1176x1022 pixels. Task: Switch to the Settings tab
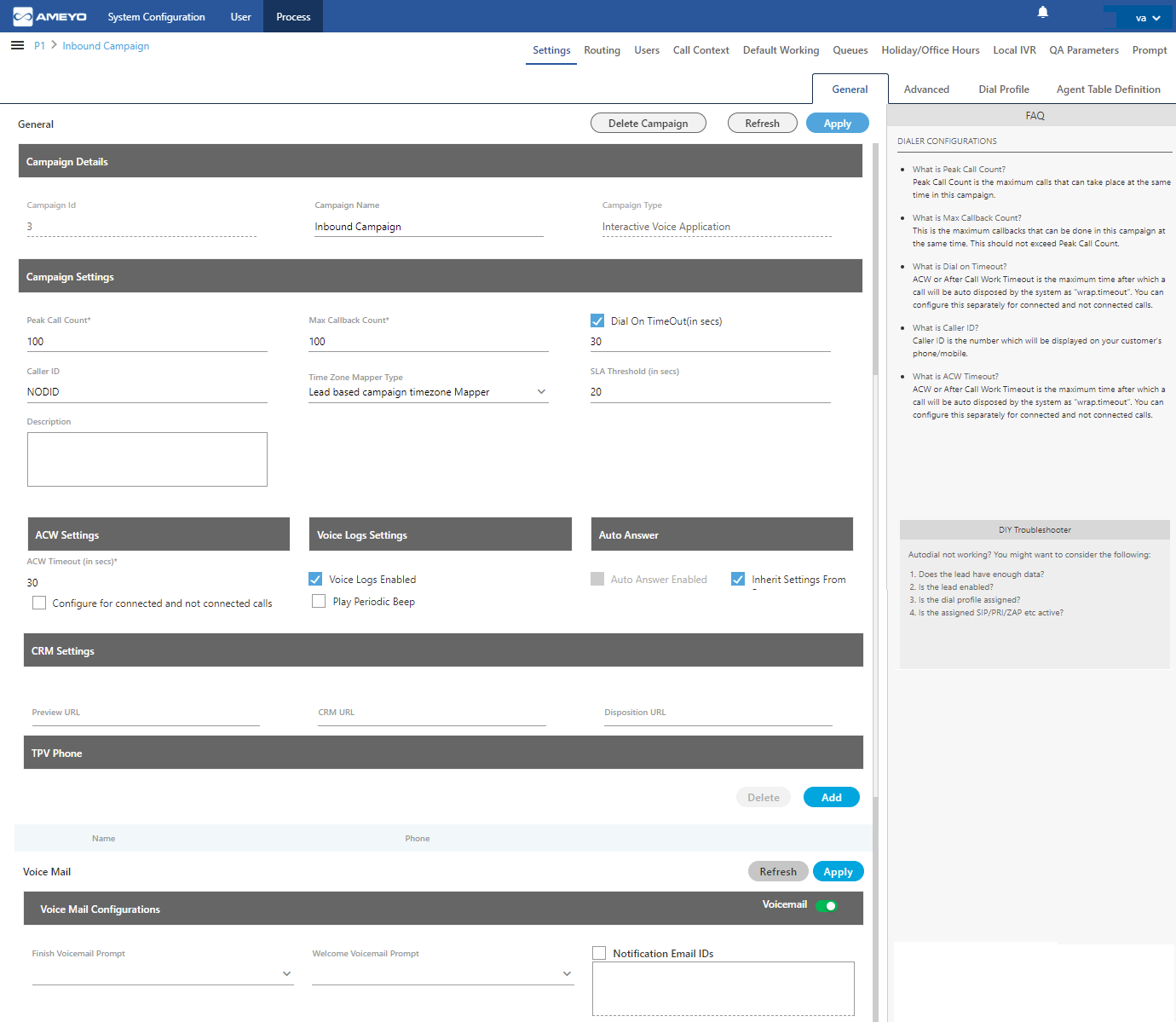click(551, 50)
